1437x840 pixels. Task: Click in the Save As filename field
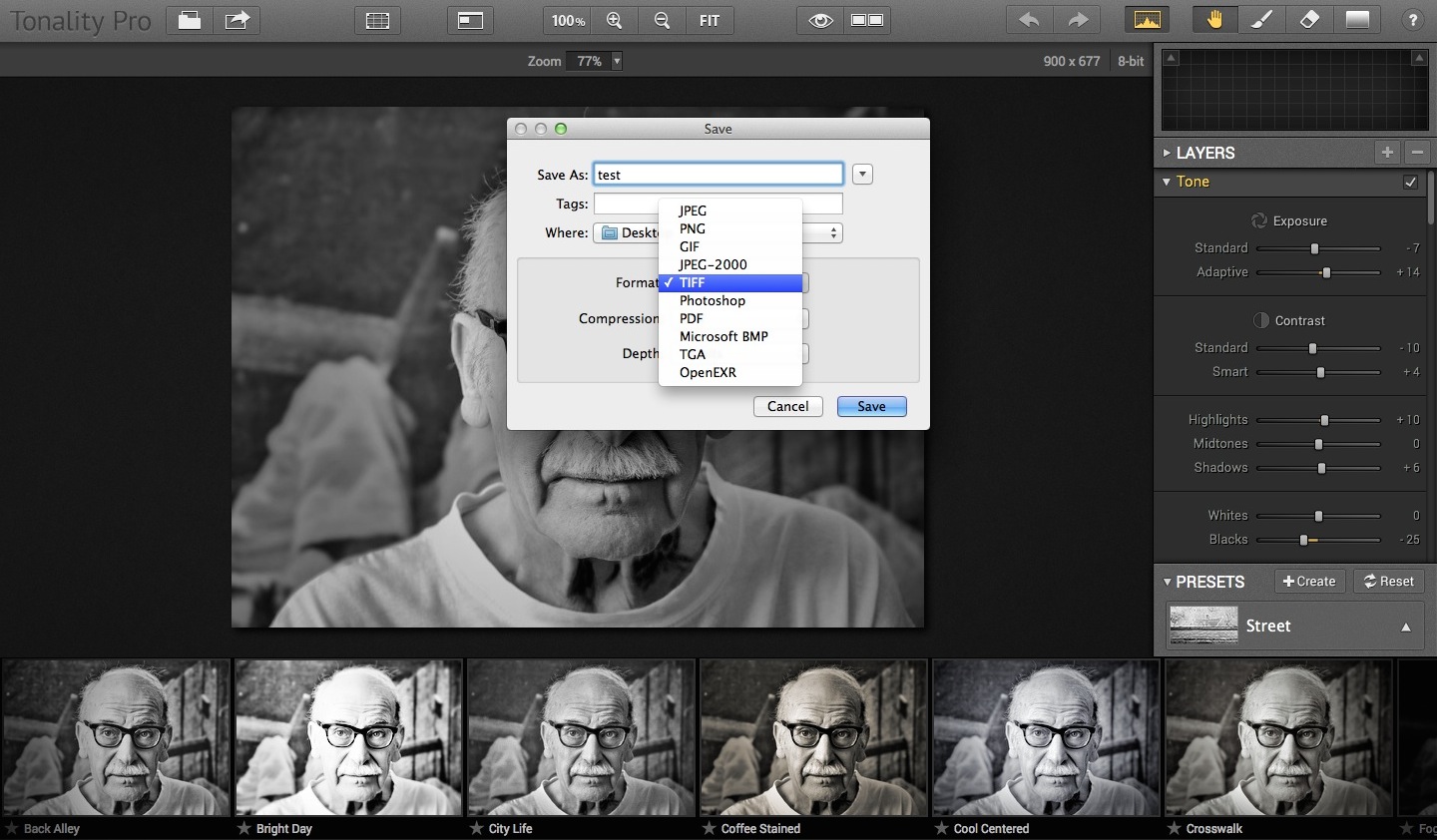(718, 175)
